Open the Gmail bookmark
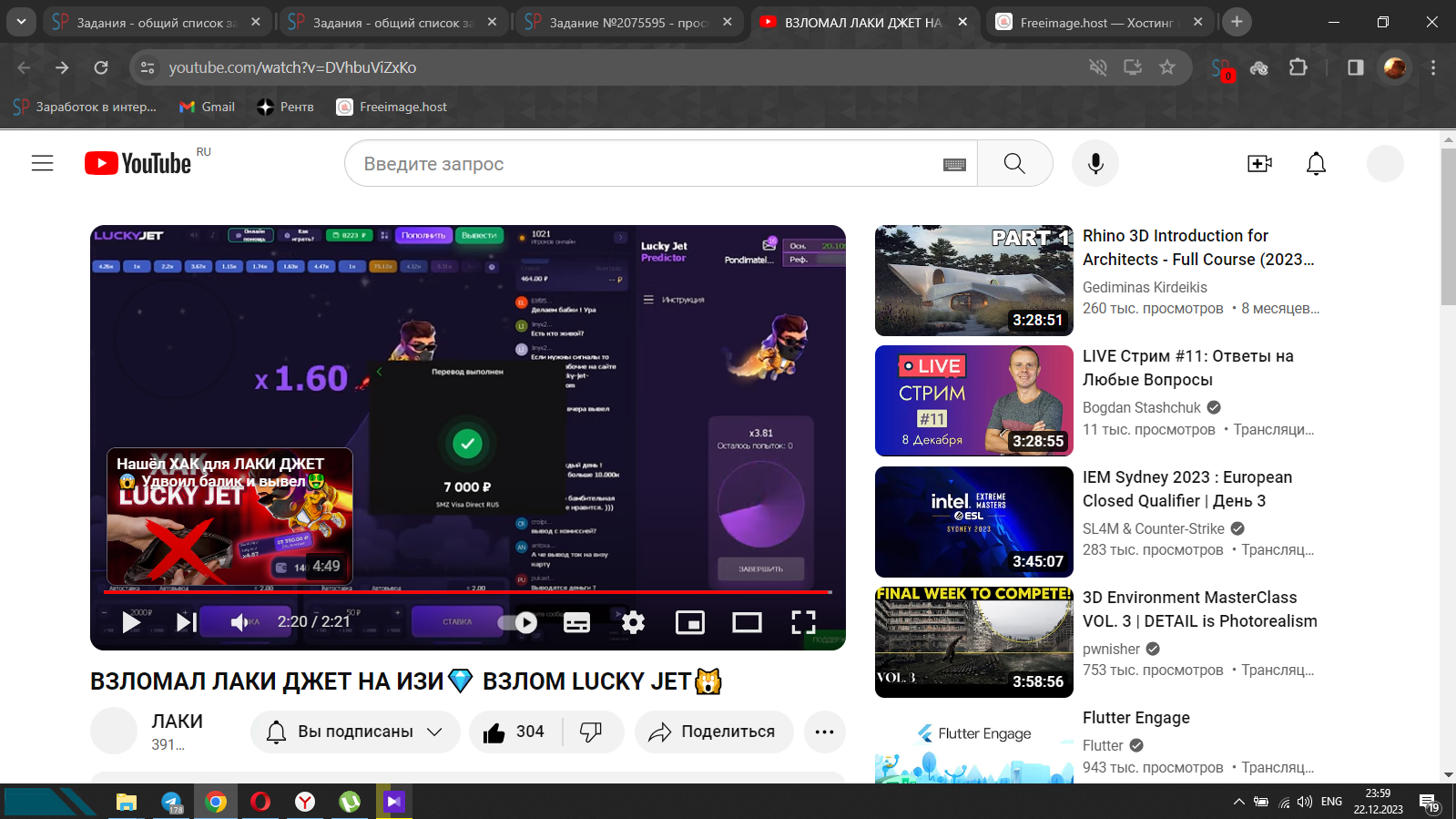 (208, 107)
